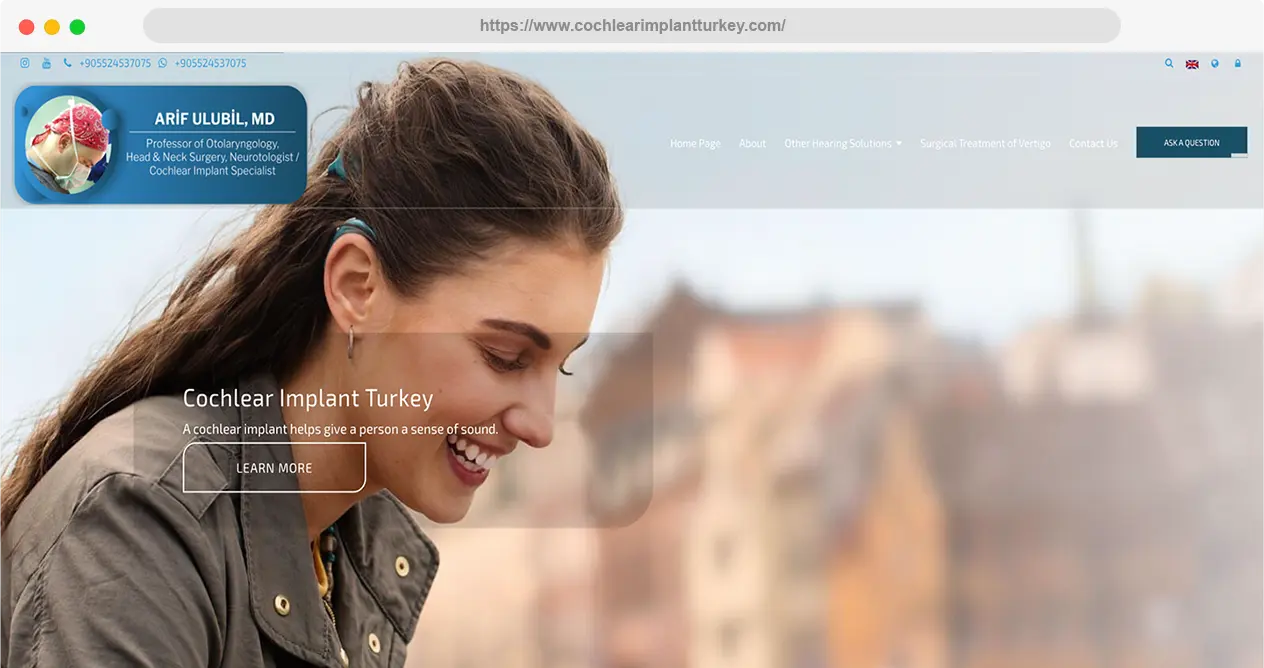Click the Arif Ulubil MD logo banner
Image resolution: width=1264 pixels, height=668 pixels.
(x=161, y=144)
